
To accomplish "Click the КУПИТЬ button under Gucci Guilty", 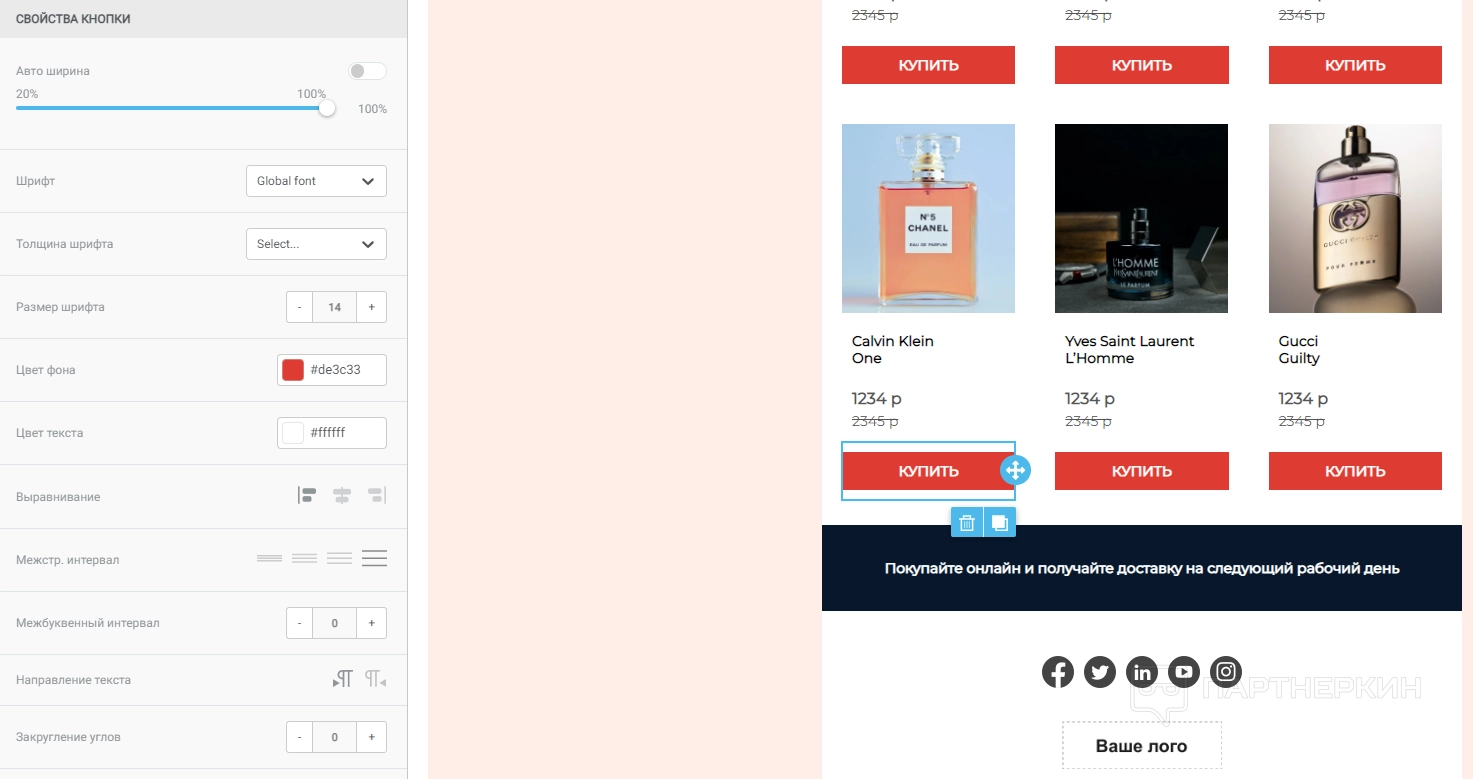I will click(1355, 471).
